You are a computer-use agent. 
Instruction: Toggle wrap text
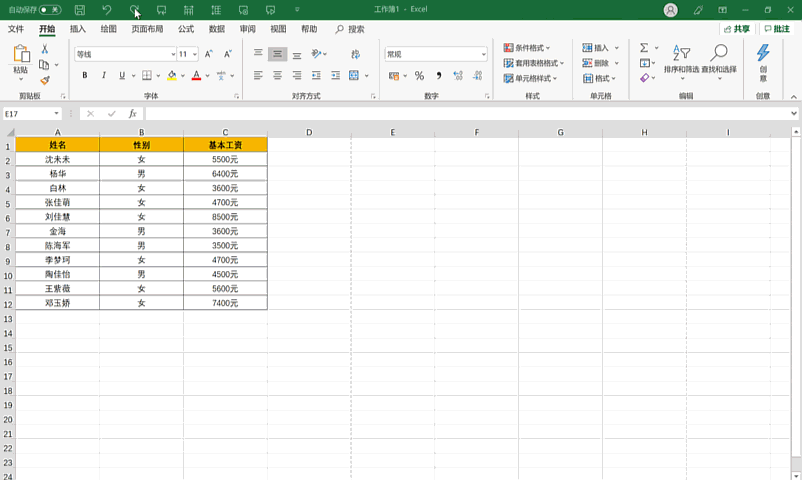[355, 54]
